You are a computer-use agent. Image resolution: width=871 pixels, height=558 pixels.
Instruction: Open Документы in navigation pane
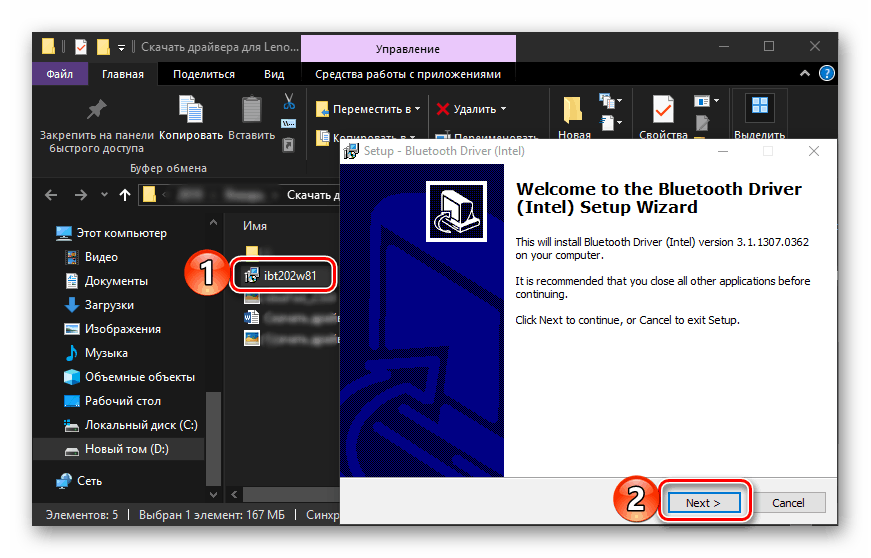tap(116, 281)
